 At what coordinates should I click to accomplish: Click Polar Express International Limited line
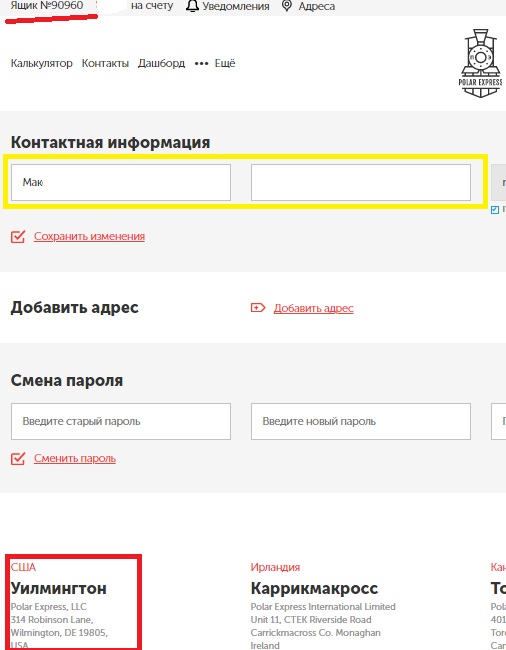tap(323, 606)
